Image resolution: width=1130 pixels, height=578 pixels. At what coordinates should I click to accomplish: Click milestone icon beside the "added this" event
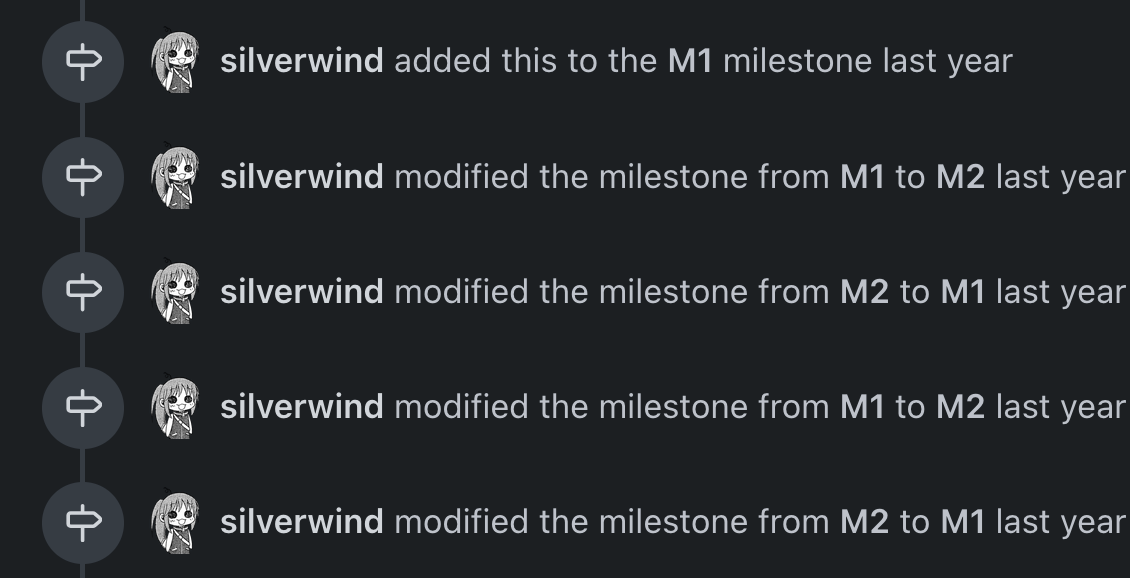(83, 62)
